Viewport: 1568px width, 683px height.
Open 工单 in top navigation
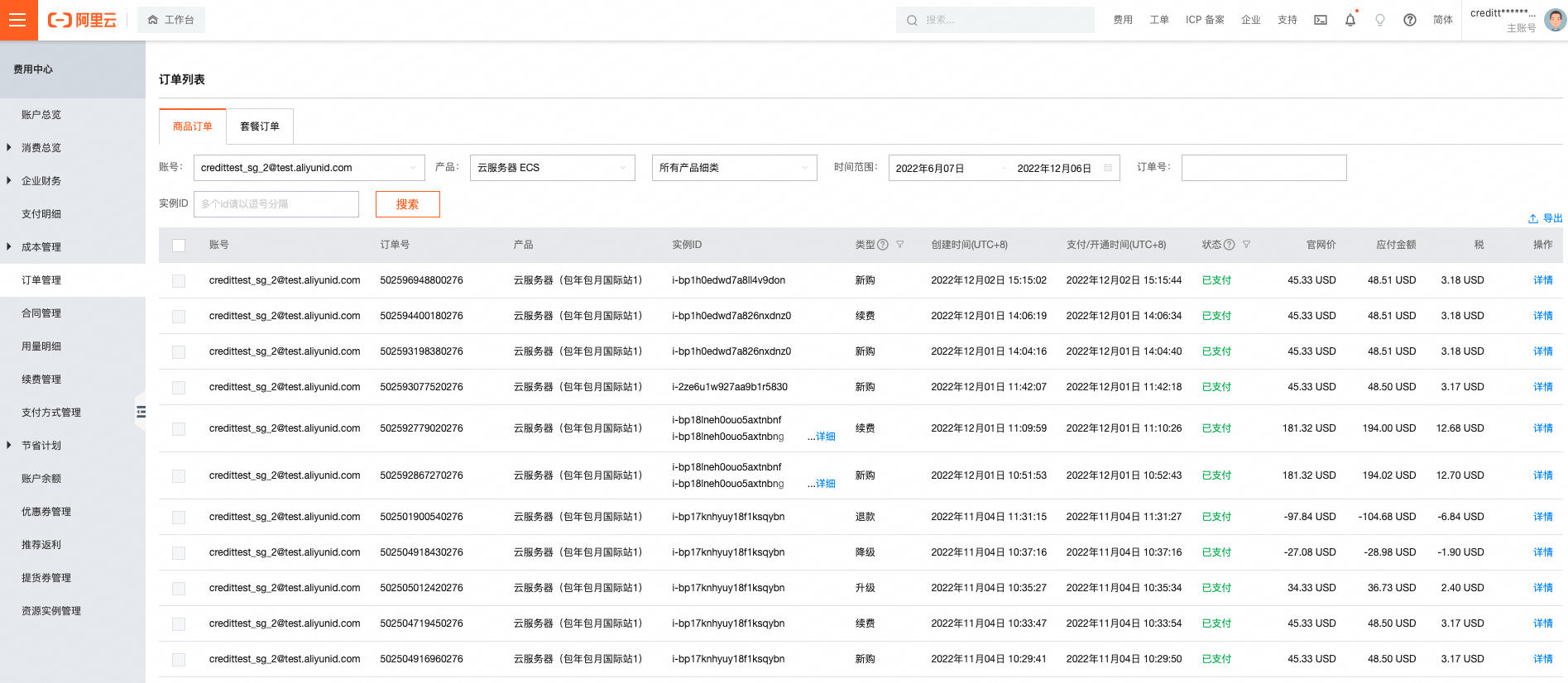[x=1159, y=20]
